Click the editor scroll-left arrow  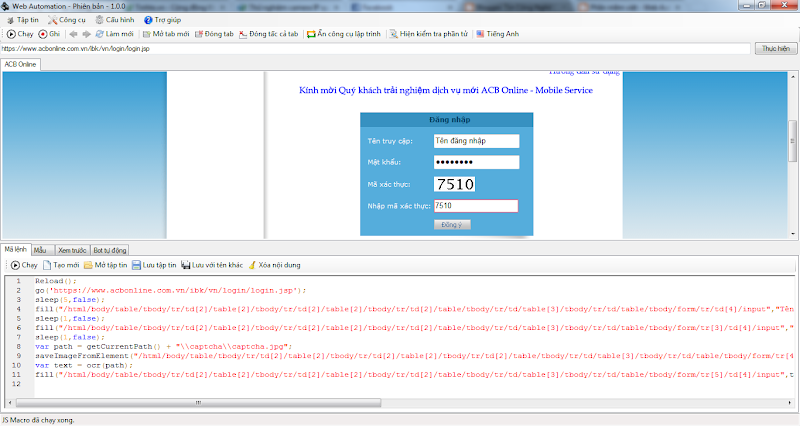point(10,403)
